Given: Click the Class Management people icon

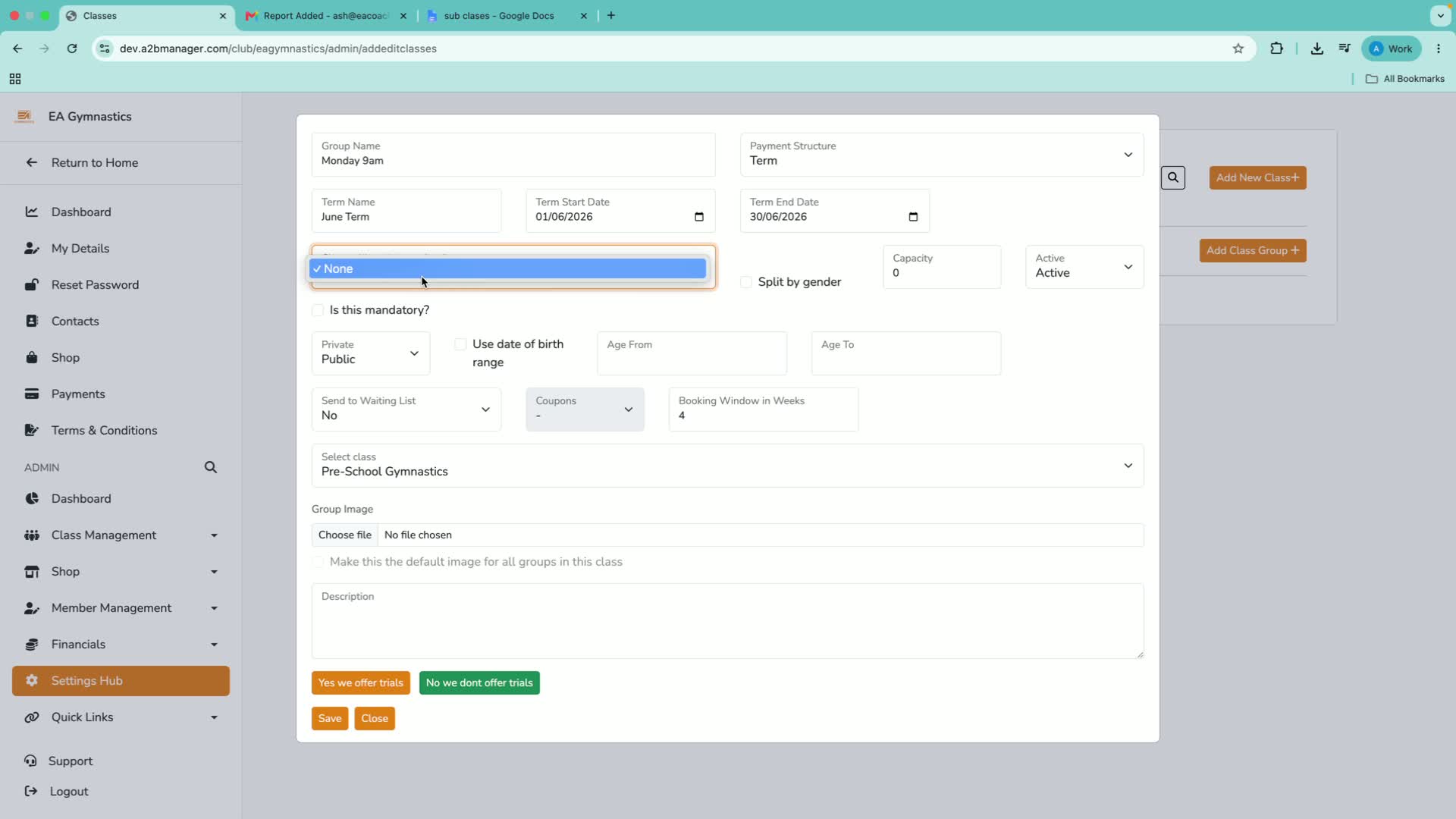Looking at the screenshot, I should tap(31, 535).
